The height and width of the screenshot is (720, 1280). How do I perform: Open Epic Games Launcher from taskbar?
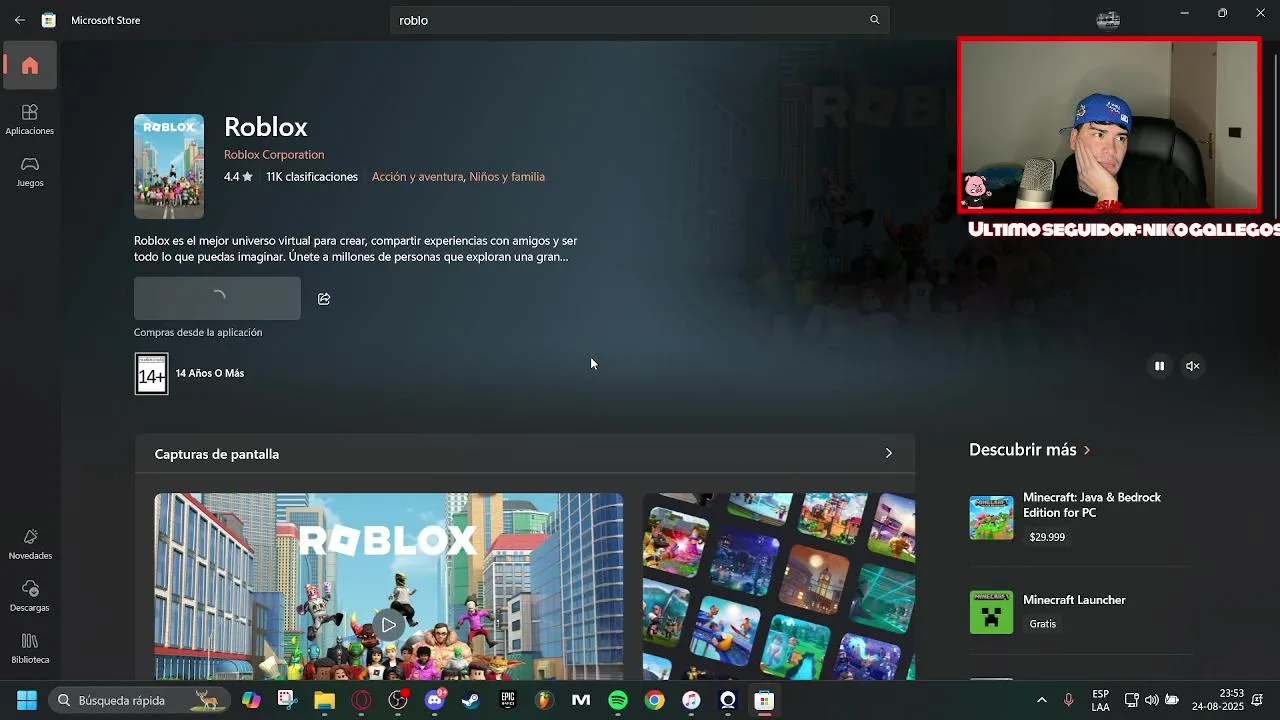[508, 700]
